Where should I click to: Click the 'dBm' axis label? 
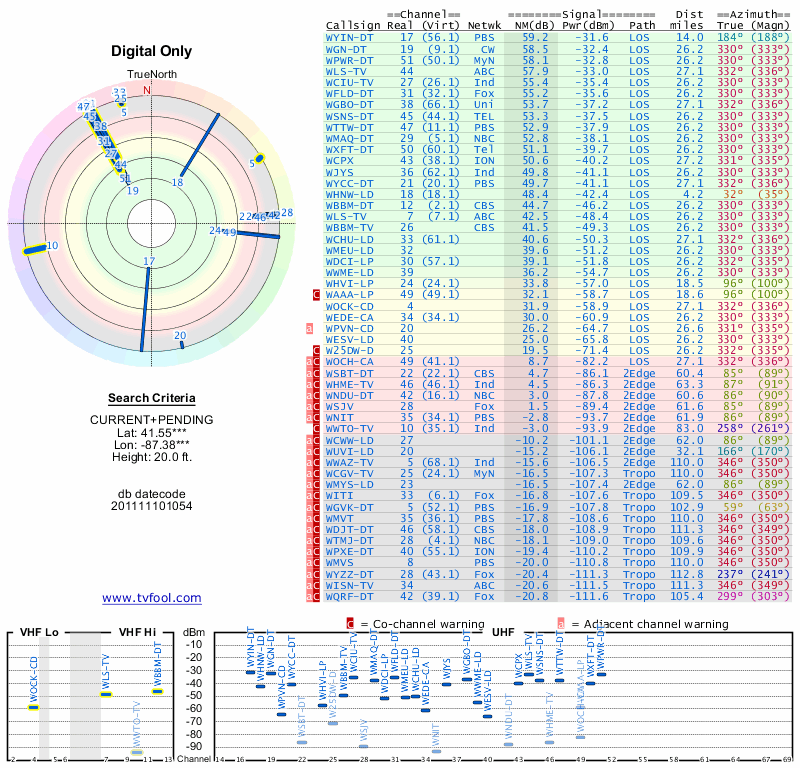tap(194, 633)
